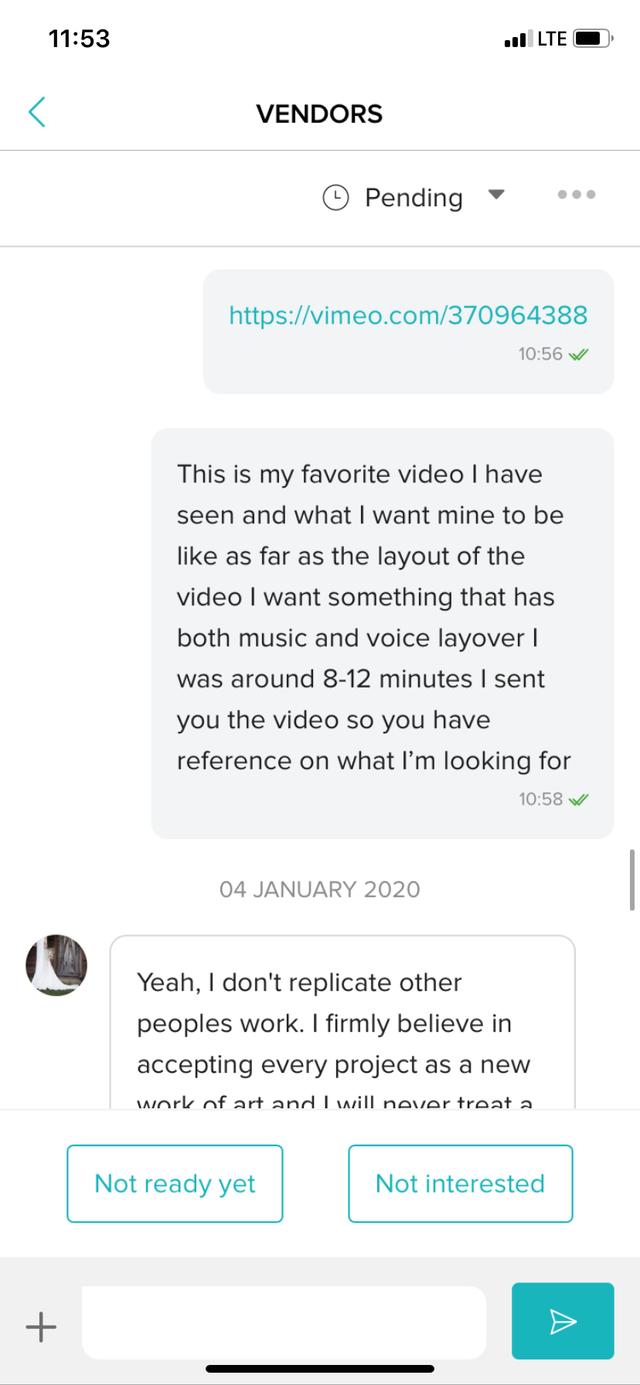The image size is (640, 1385).
Task: Send the message with the paper-plane button
Action: (563, 1321)
